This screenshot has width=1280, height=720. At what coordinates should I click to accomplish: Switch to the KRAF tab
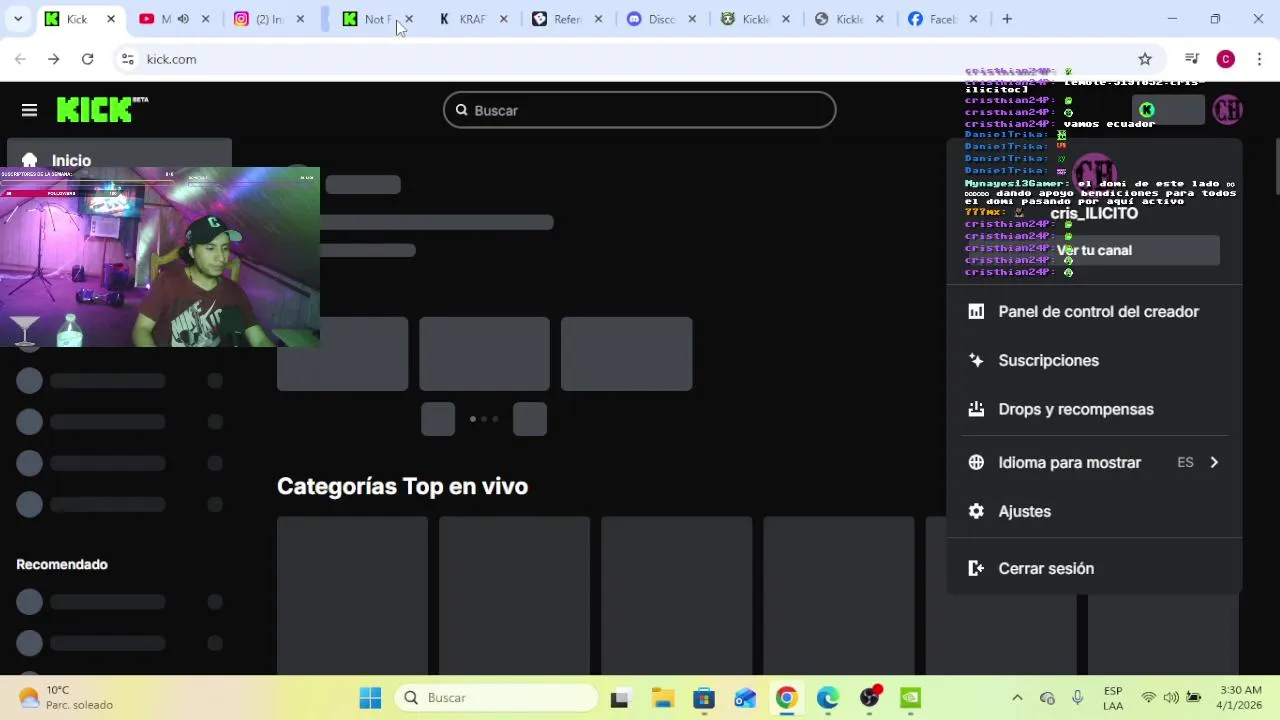coord(473,19)
